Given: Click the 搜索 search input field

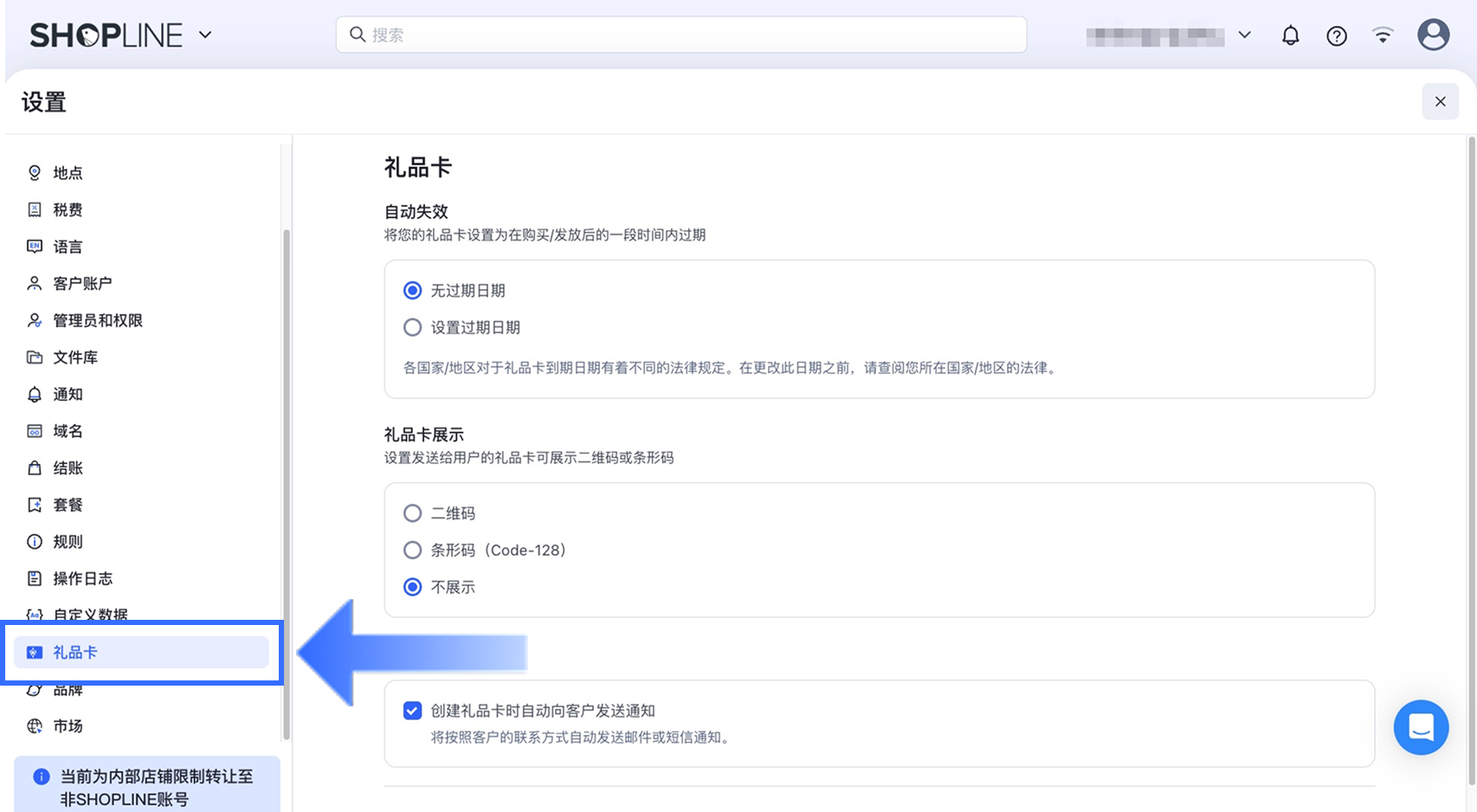Looking at the screenshot, I should point(680,35).
